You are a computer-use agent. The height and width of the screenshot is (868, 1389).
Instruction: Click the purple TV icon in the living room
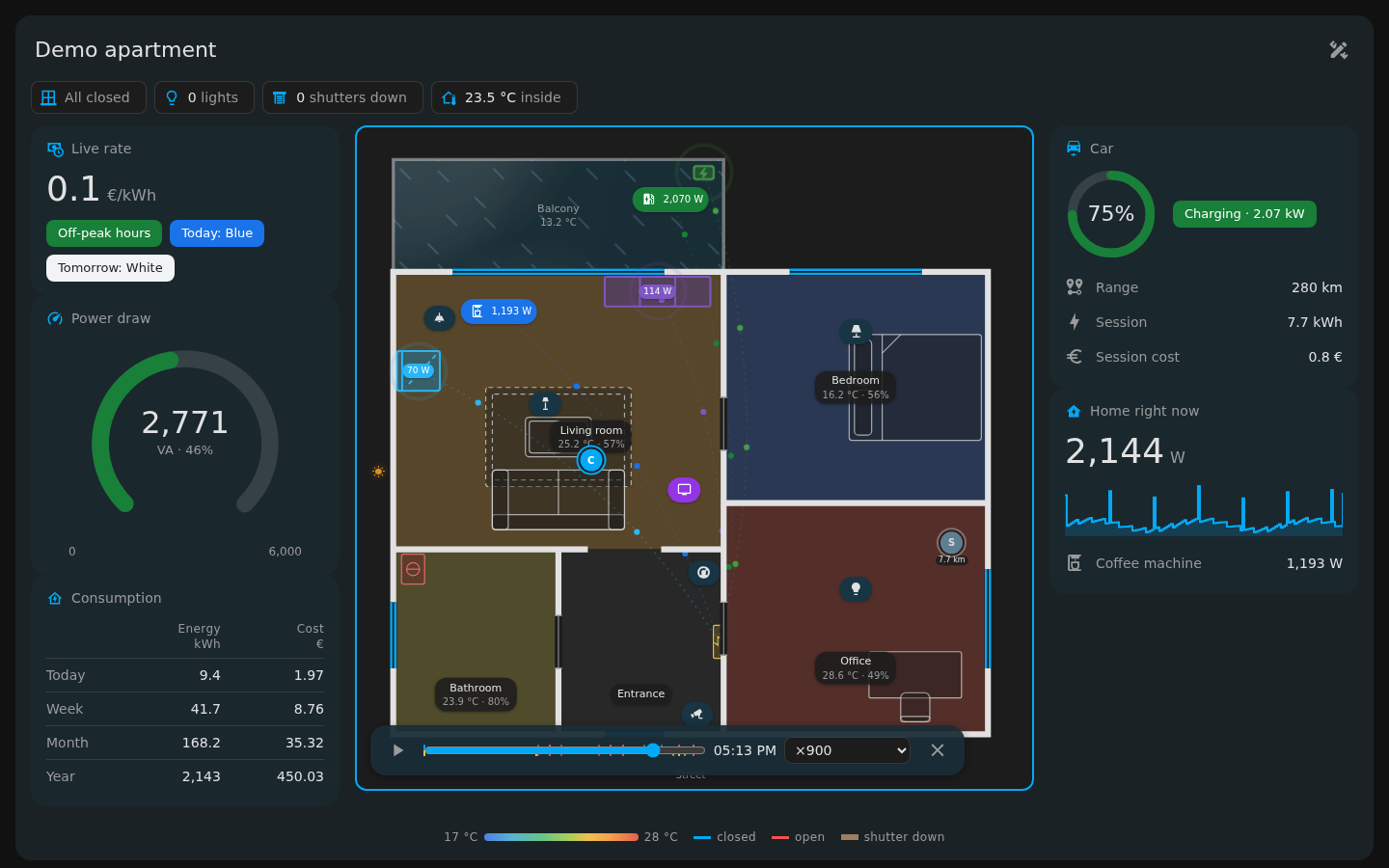click(684, 490)
